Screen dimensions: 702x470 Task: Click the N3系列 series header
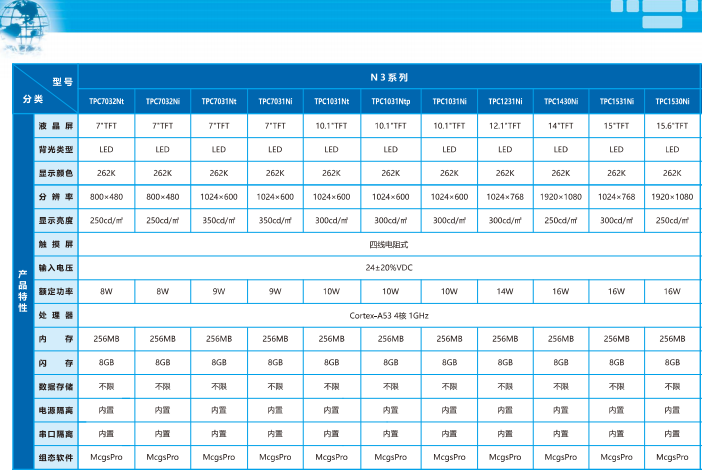[x=389, y=77]
